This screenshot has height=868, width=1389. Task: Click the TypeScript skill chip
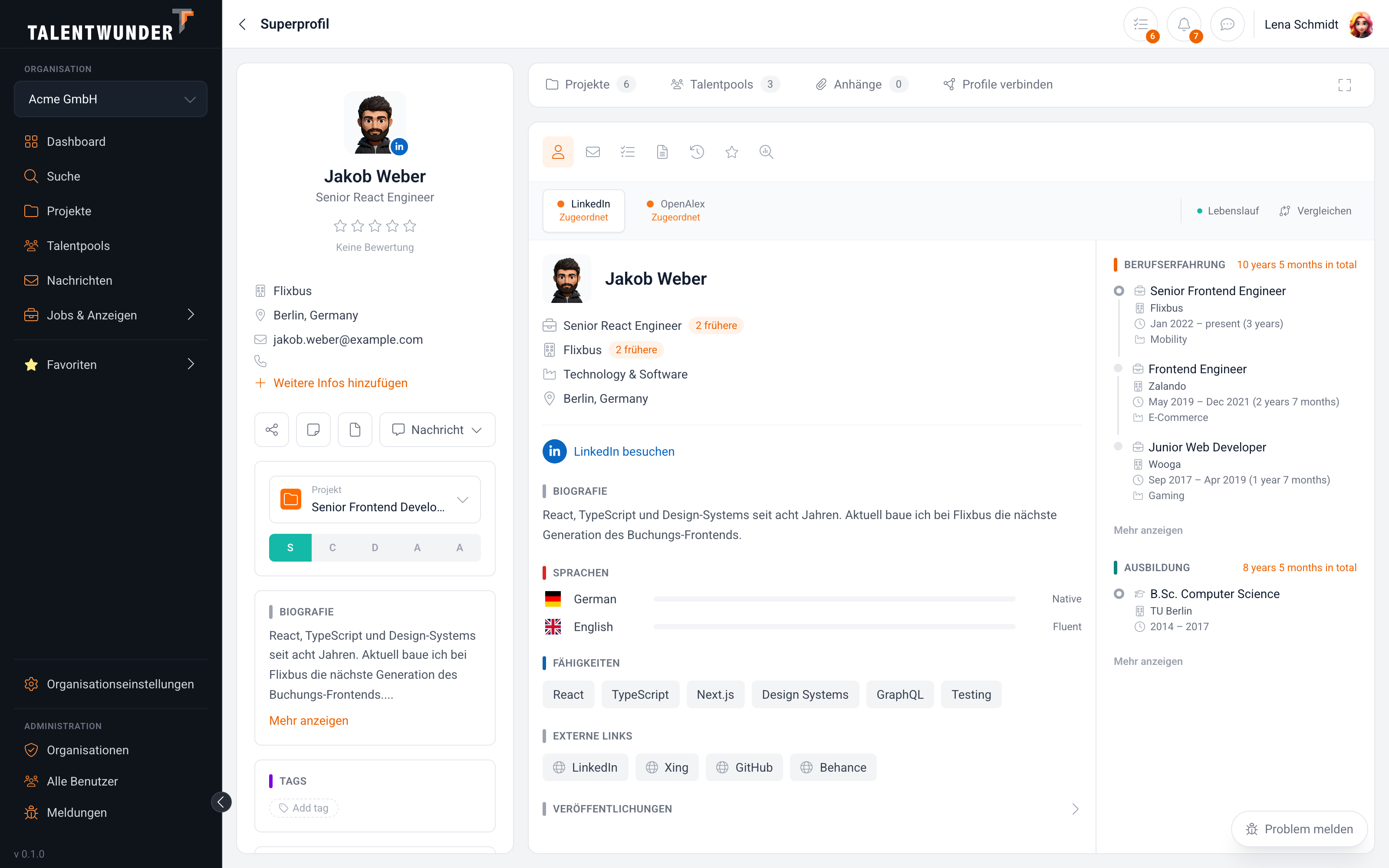[x=640, y=695]
